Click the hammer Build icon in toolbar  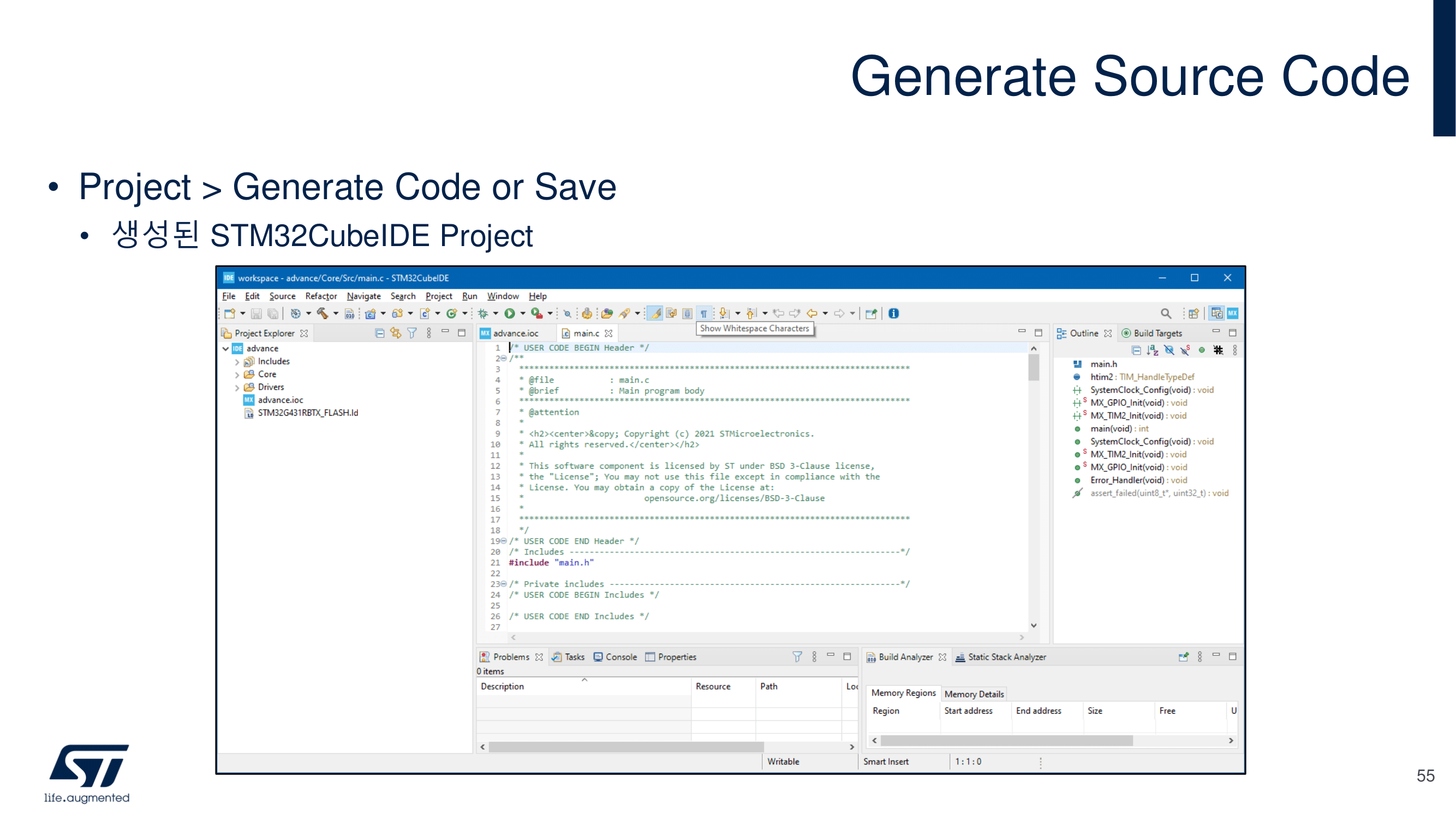click(322, 313)
